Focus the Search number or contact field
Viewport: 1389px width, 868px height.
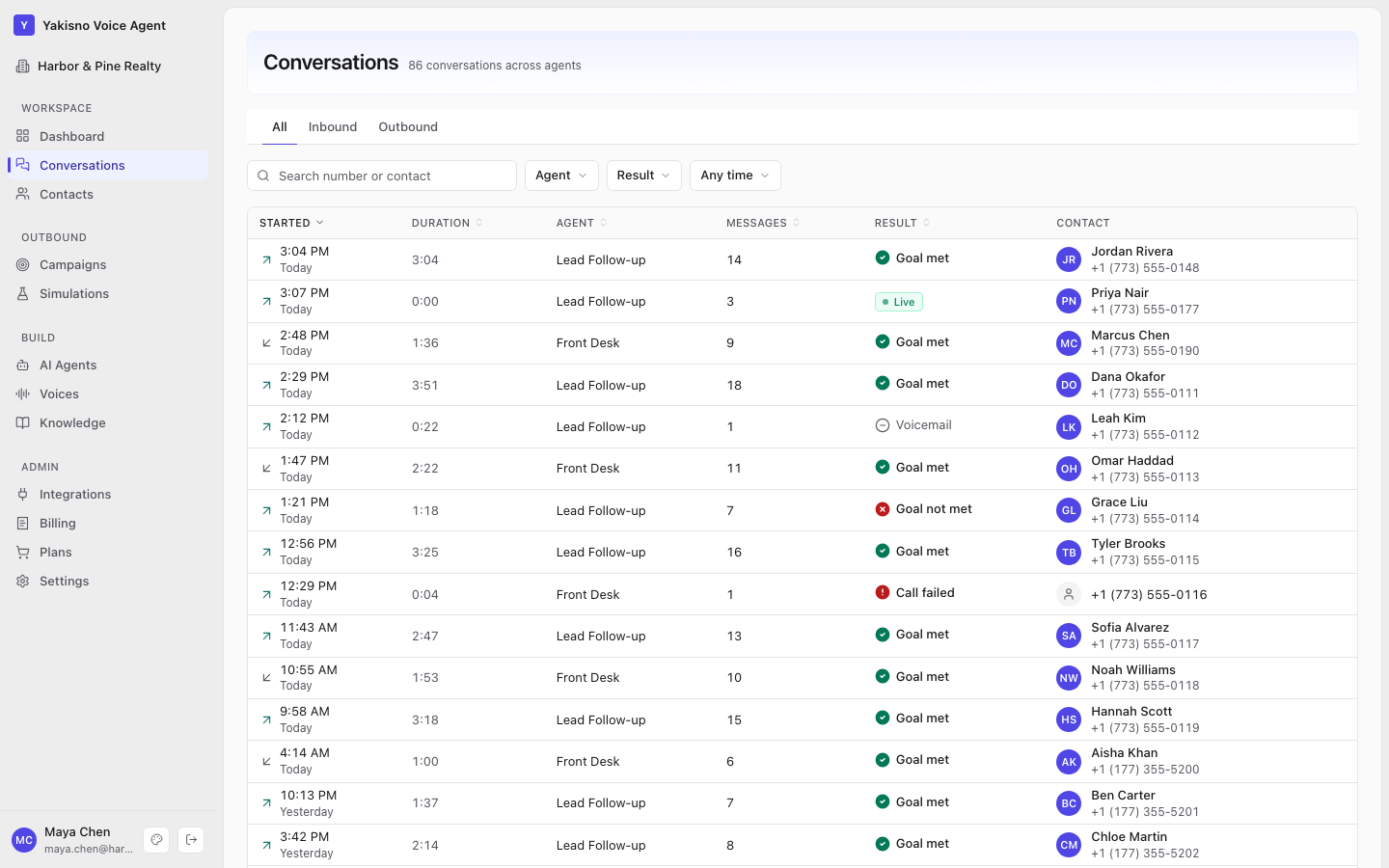click(x=382, y=176)
